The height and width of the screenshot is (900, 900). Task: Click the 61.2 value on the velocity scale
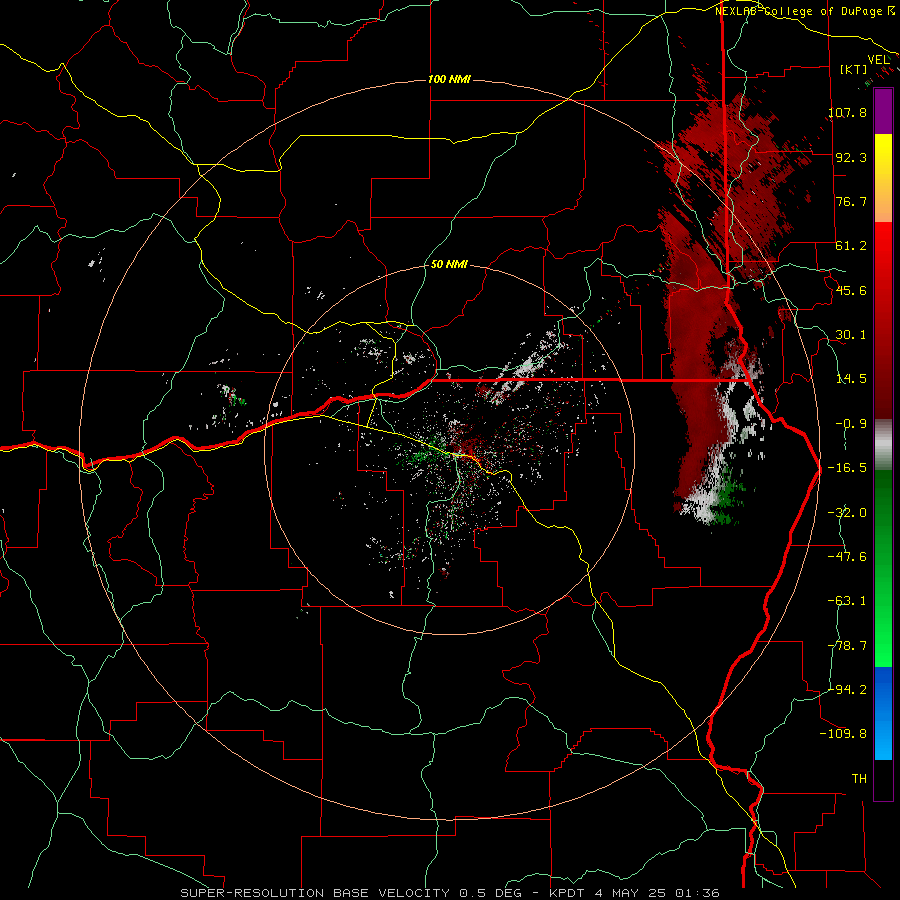click(x=851, y=246)
